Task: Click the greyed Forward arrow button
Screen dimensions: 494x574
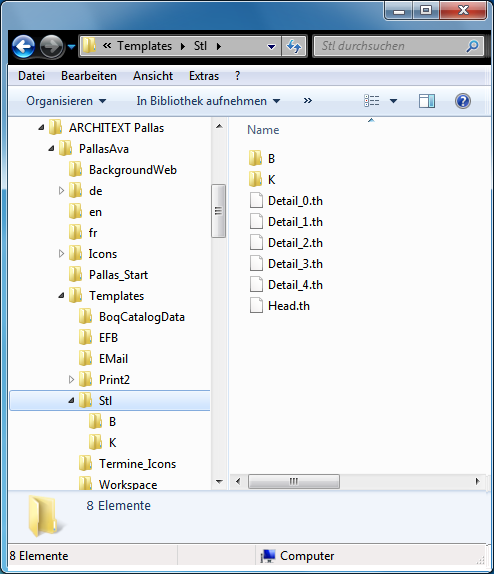Action: (51, 46)
